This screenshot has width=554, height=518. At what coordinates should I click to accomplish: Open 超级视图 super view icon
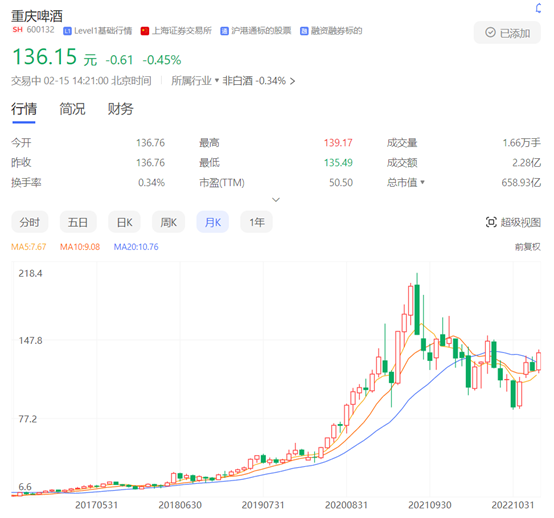pyautogui.click(x=491, y=222)
